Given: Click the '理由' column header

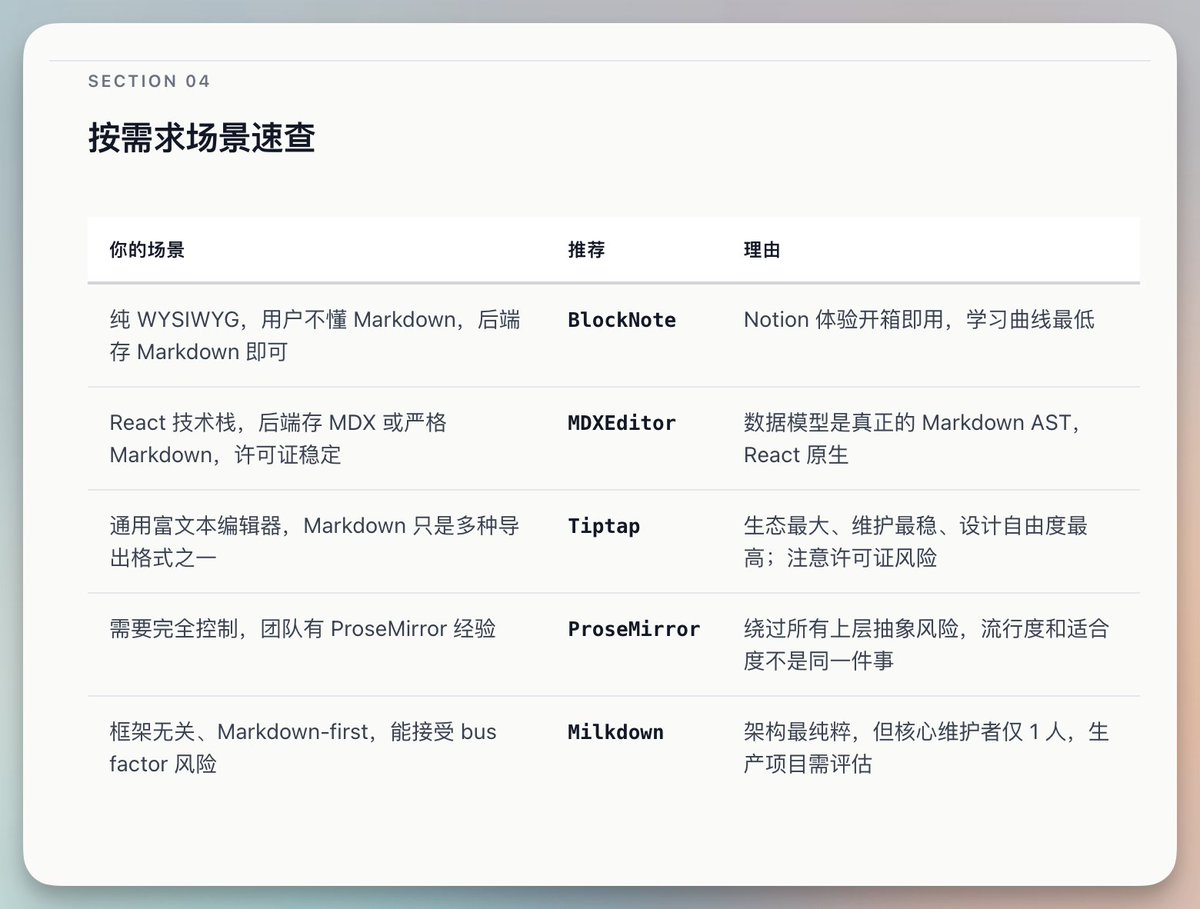Looking at the screenshot, I should [x=762, y=250].
